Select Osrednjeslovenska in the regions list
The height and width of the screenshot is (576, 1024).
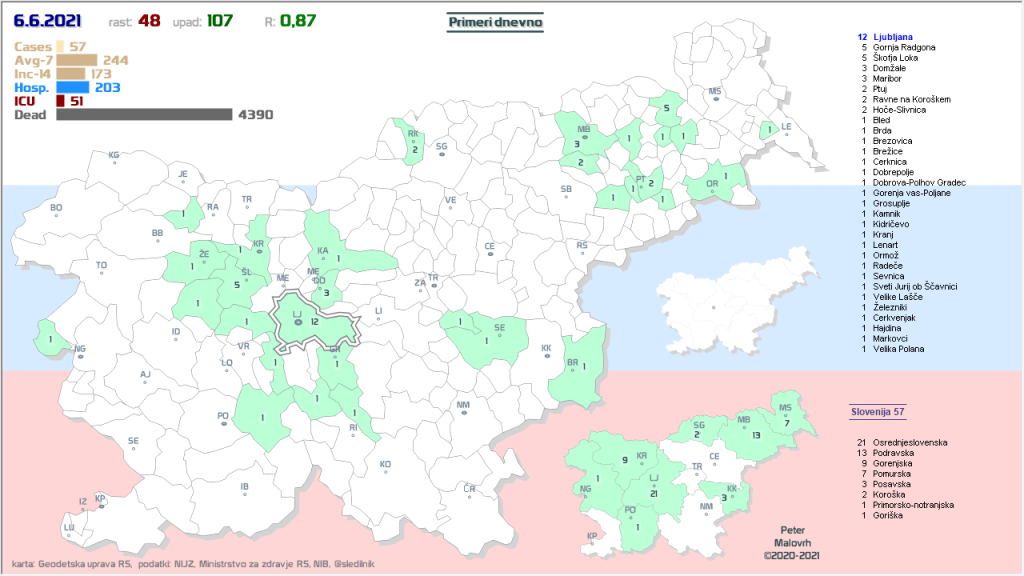(910, 442)
